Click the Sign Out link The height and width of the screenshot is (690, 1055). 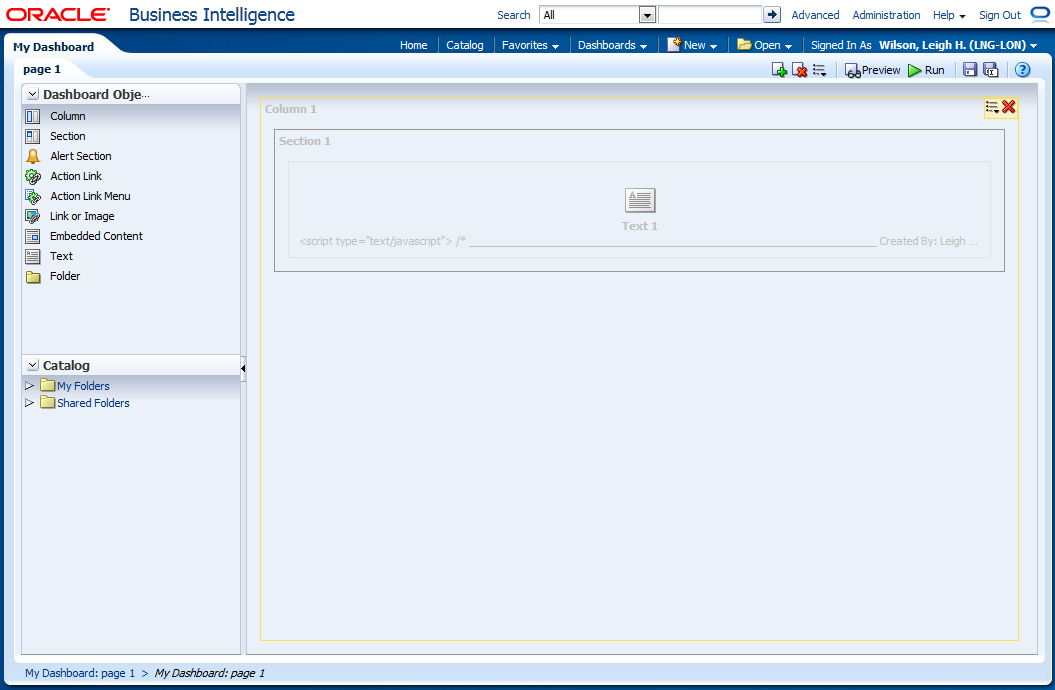pos(999,15)
